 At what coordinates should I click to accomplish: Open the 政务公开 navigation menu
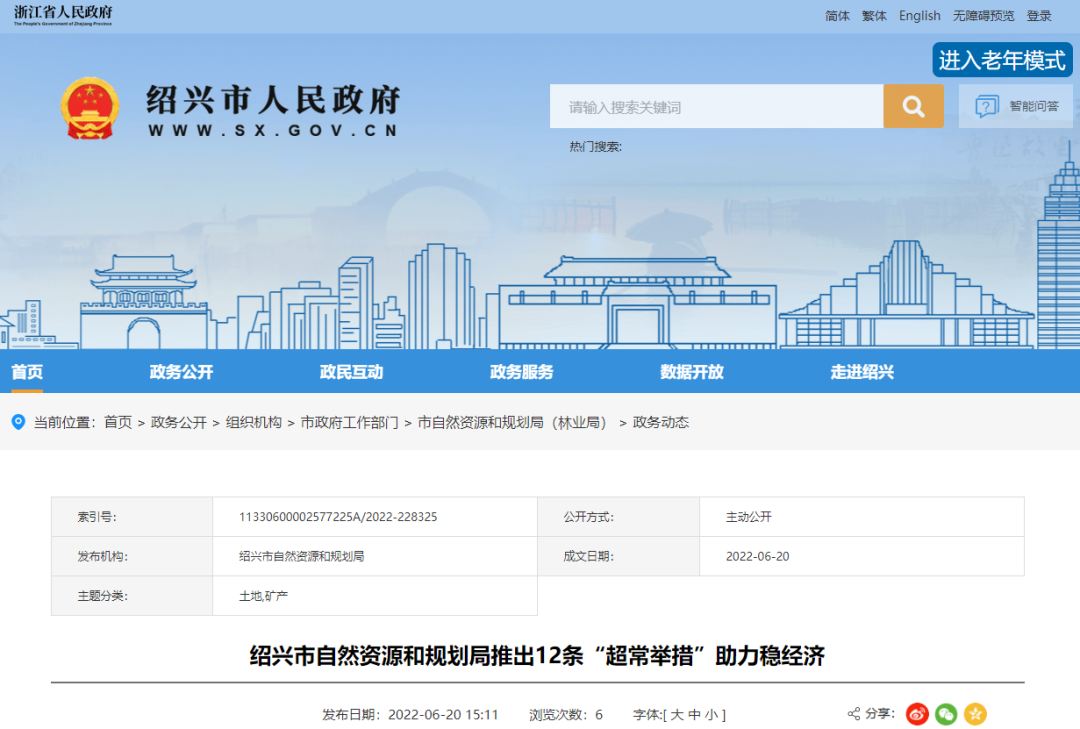point(181,372)
